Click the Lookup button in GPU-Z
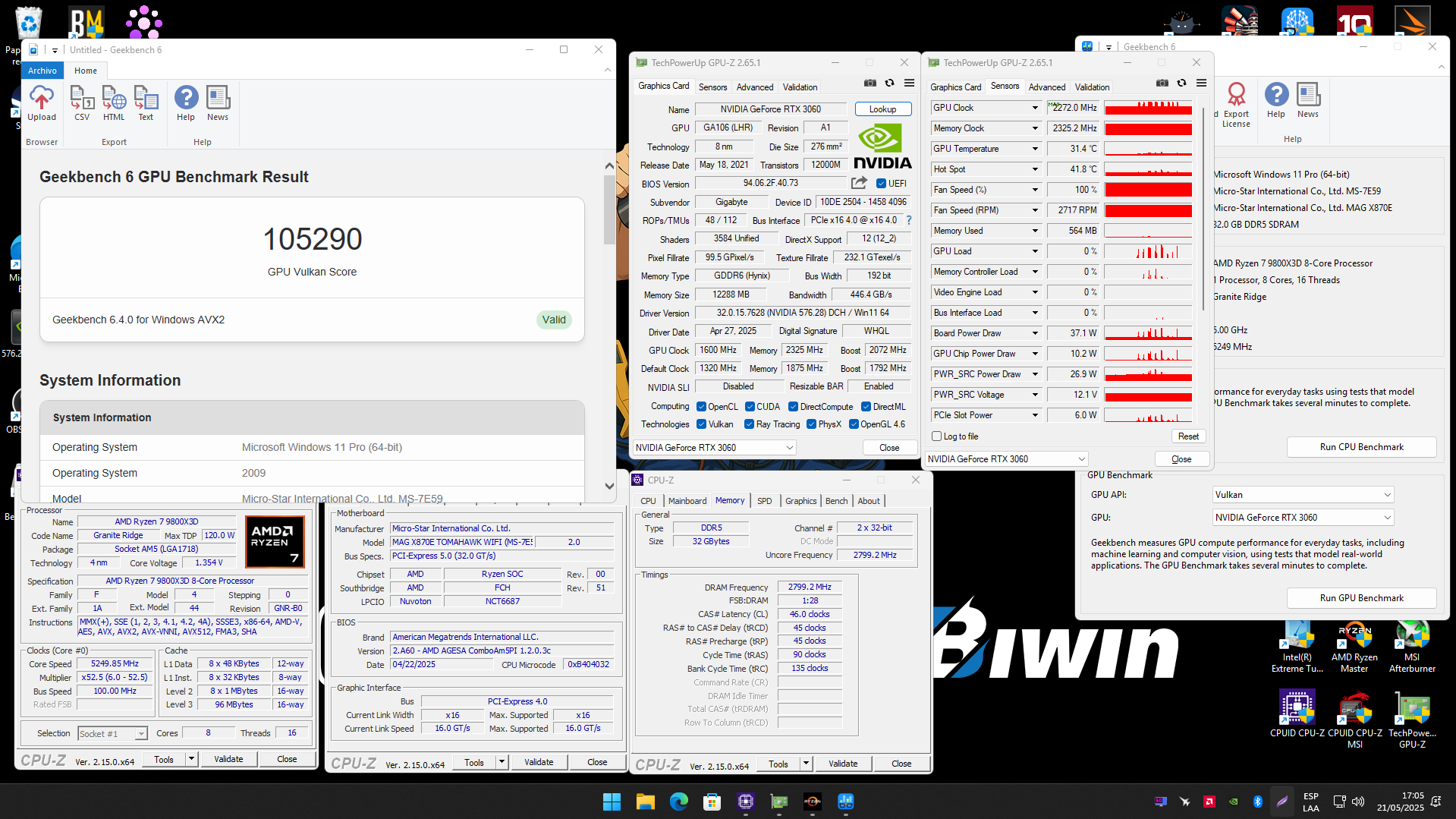The image size is (1456, 819). [x=882, y=109]
